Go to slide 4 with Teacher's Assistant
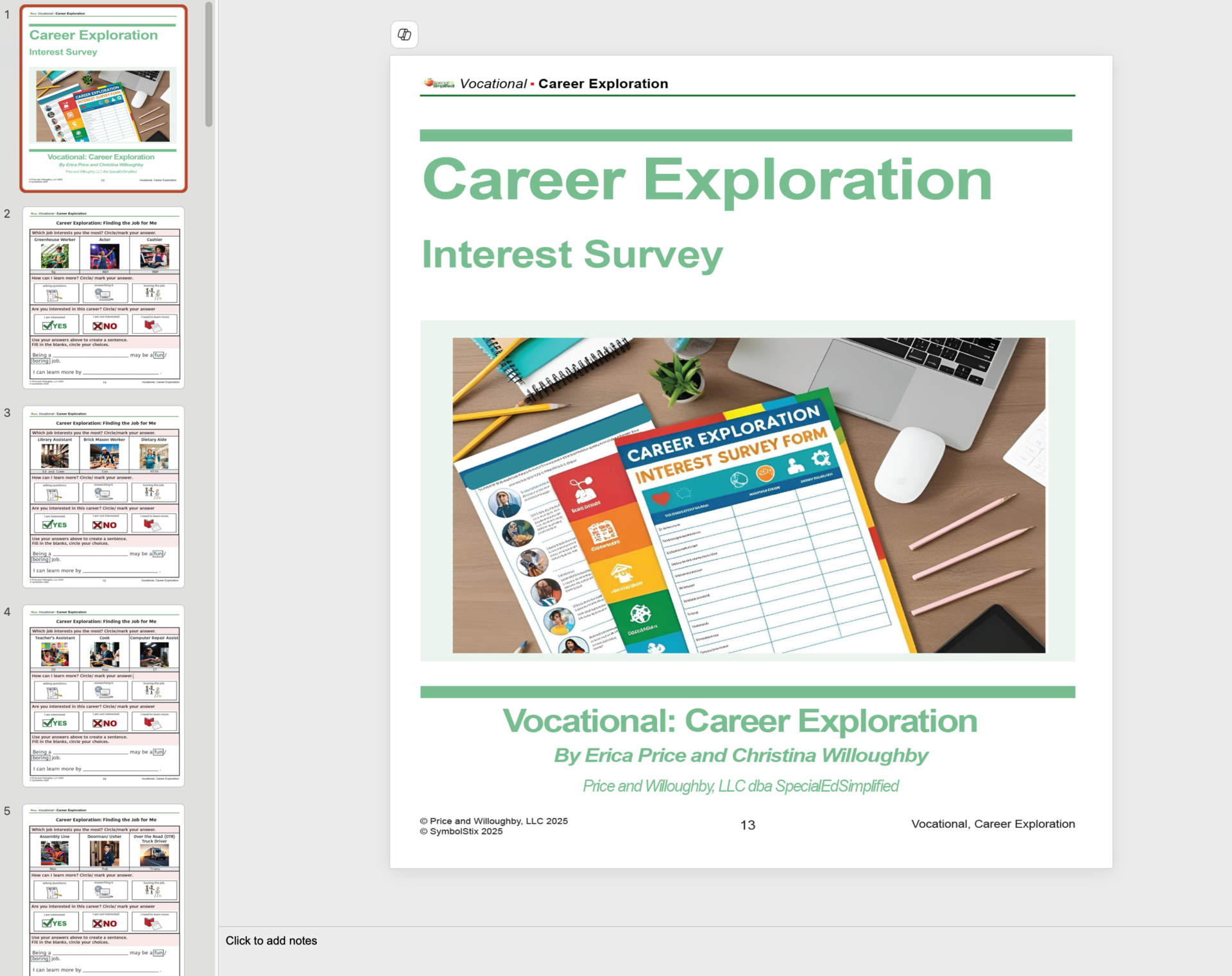The image size is (1232, 976). (x=103, y=695)
